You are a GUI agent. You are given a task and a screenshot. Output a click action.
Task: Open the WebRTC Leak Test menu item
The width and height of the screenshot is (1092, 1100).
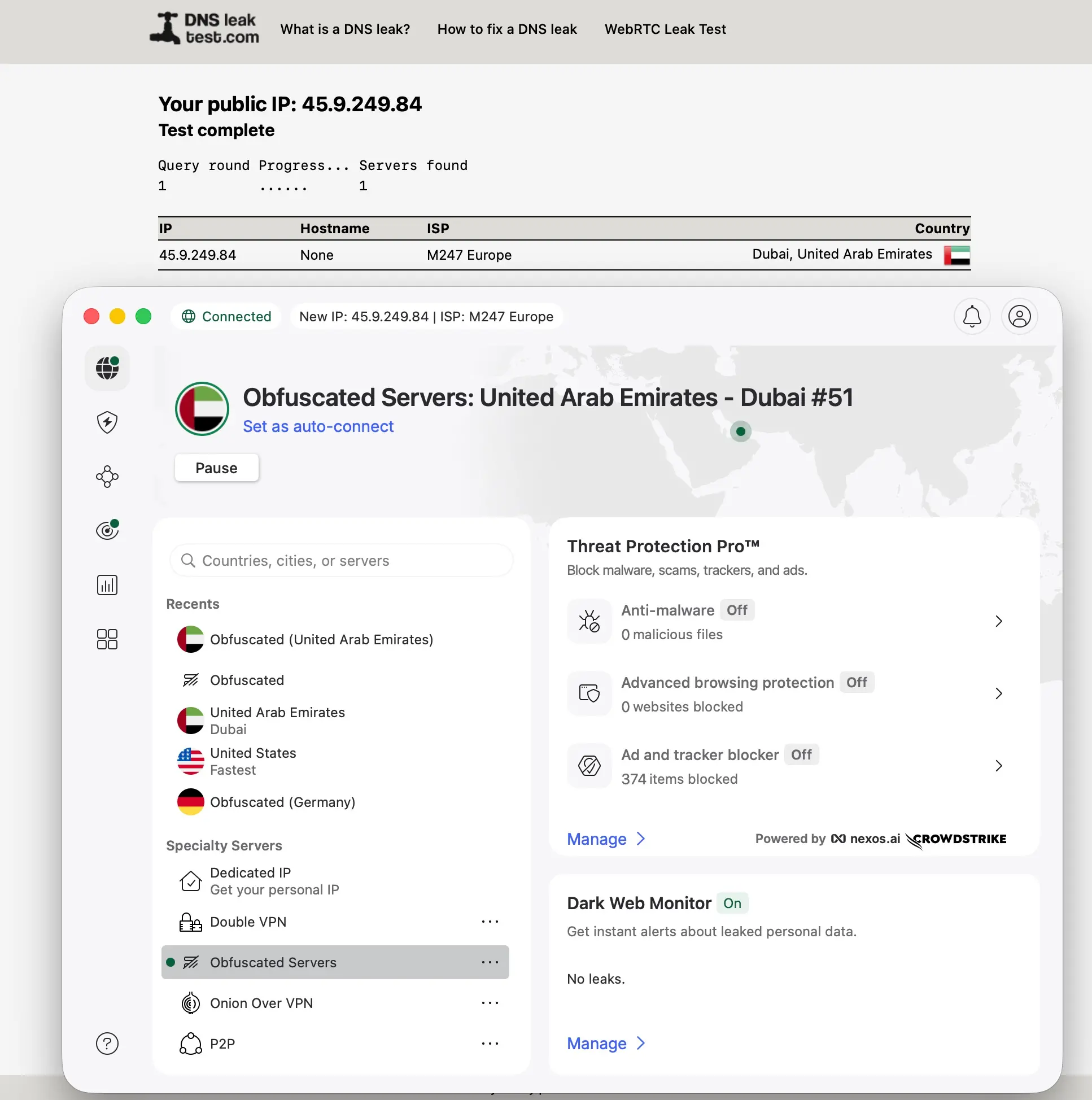coord(665,29)
